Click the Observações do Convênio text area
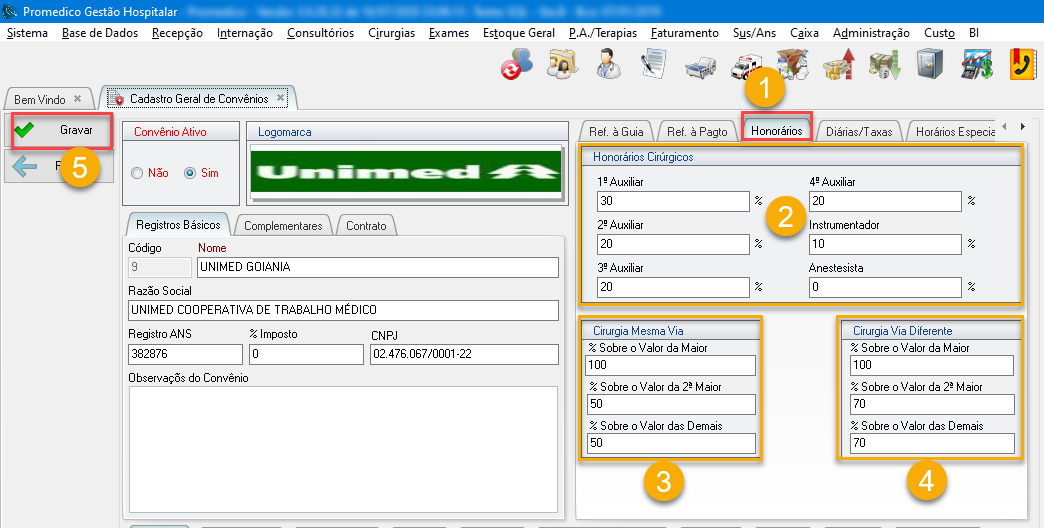Viewport: 1044px width, 528px height. coord(343,448)
